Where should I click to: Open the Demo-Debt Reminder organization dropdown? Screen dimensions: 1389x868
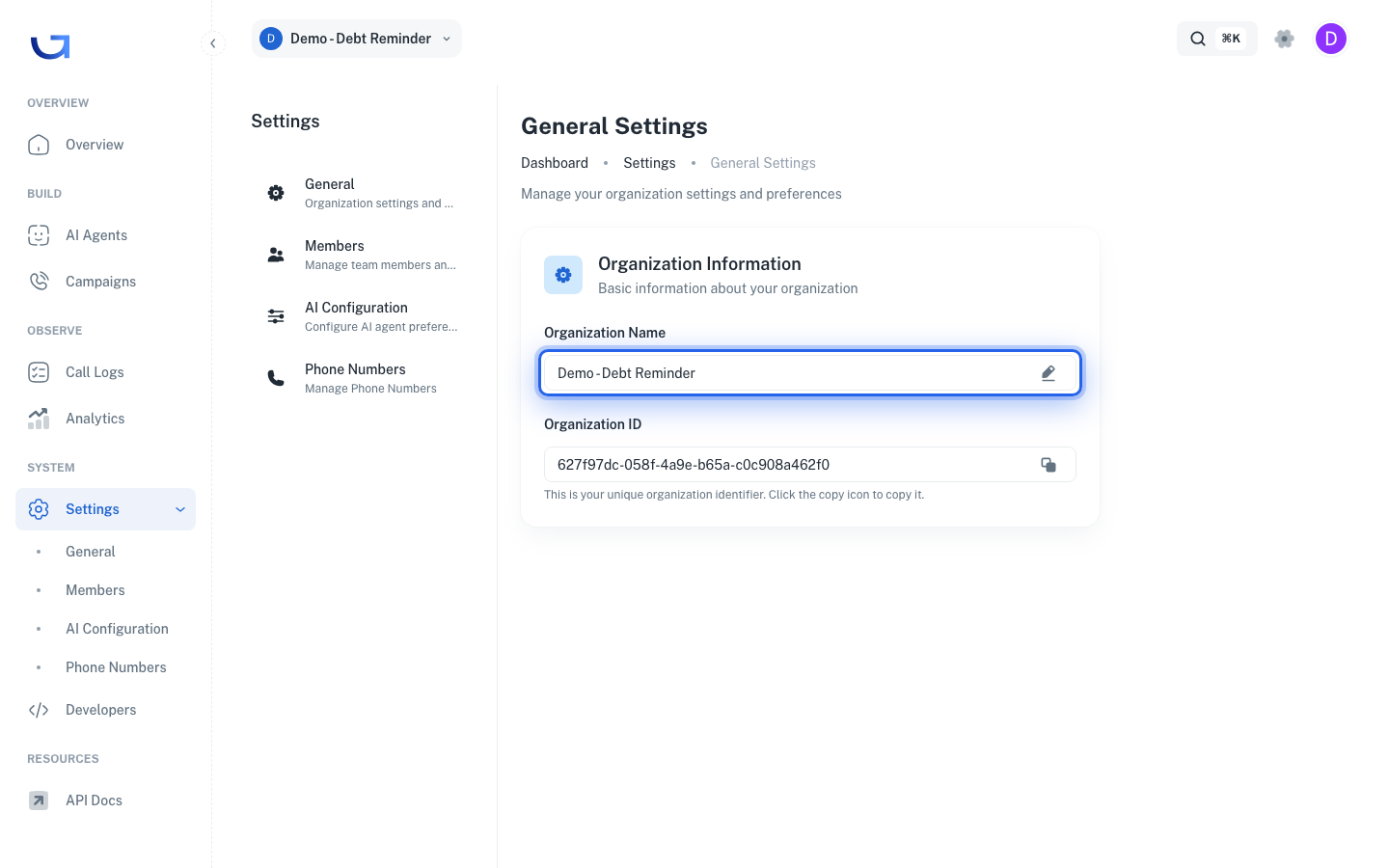point(357,39)
